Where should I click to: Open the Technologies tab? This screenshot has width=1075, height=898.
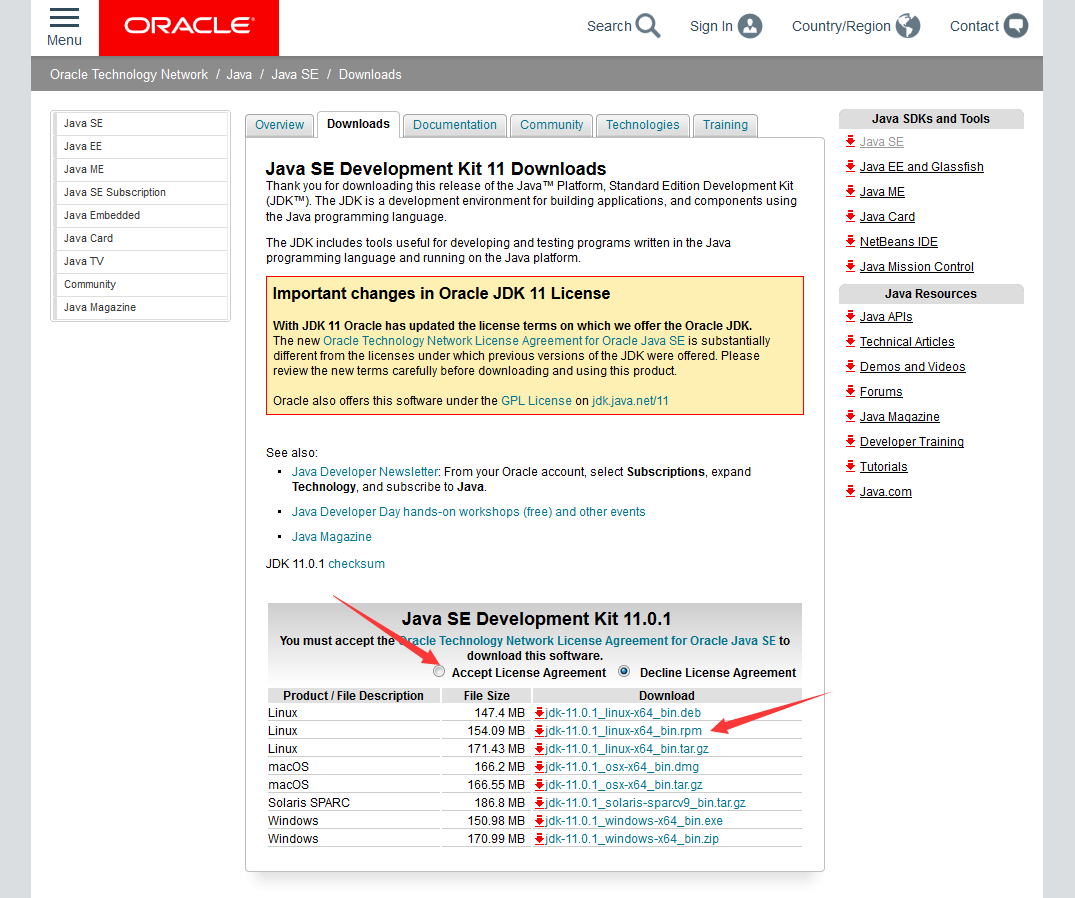pyautogui.click(x=642, y=125)
